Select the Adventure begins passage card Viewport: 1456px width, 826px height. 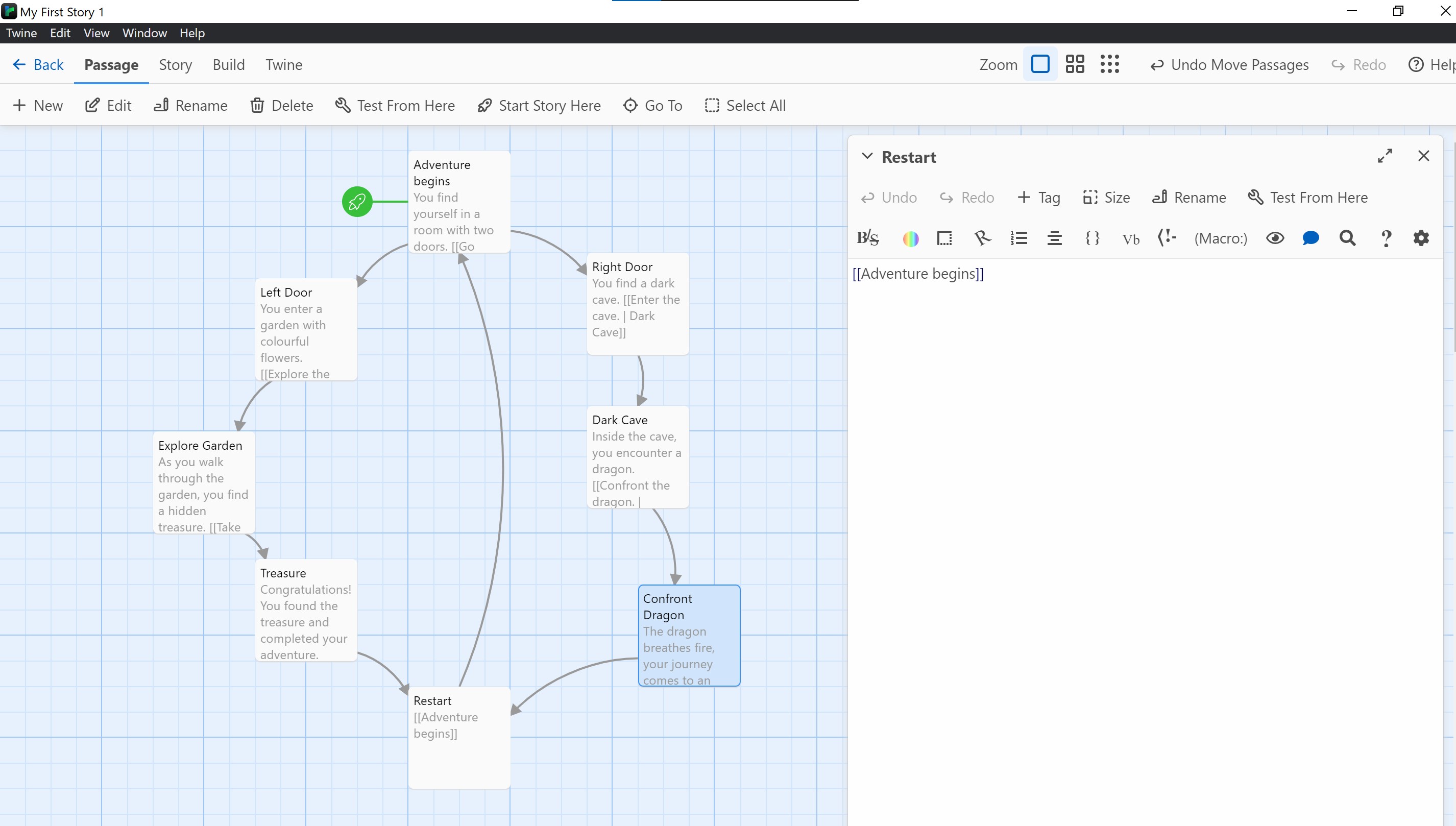click(459, 201)
